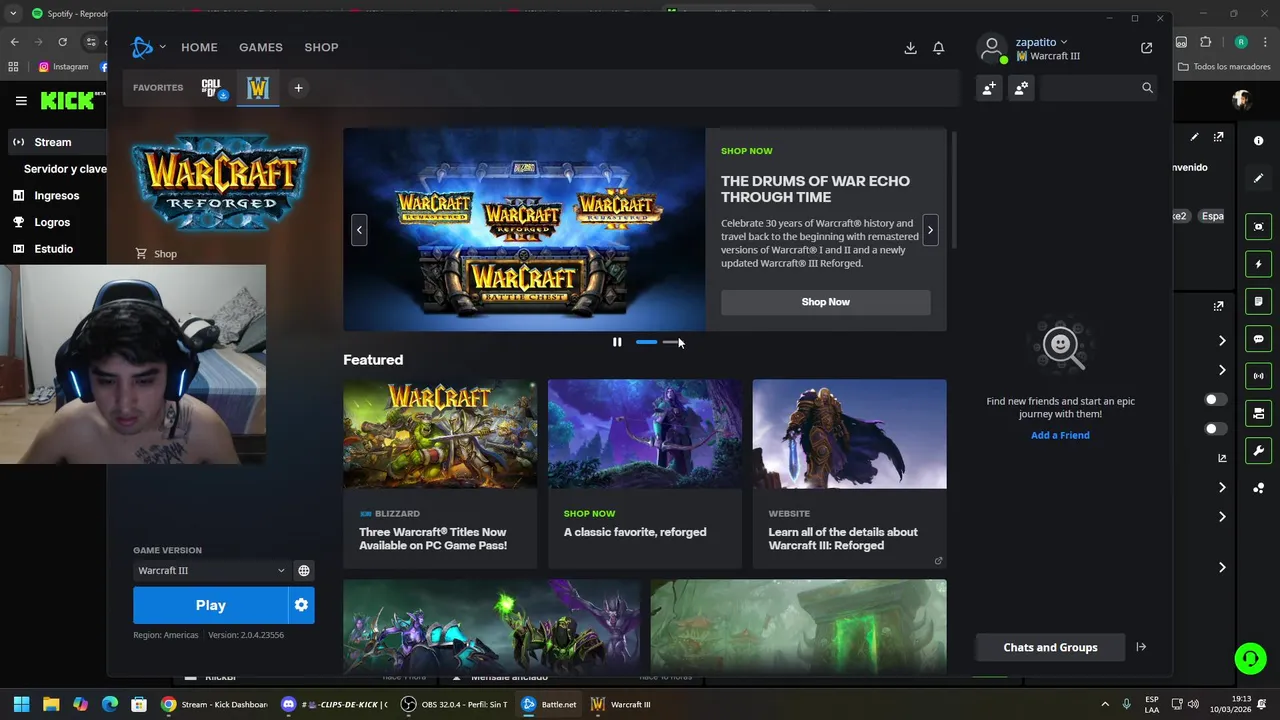Select the Warcraft III favorites tab
Screen dimensions: 1280x720
tap(258, 88)
